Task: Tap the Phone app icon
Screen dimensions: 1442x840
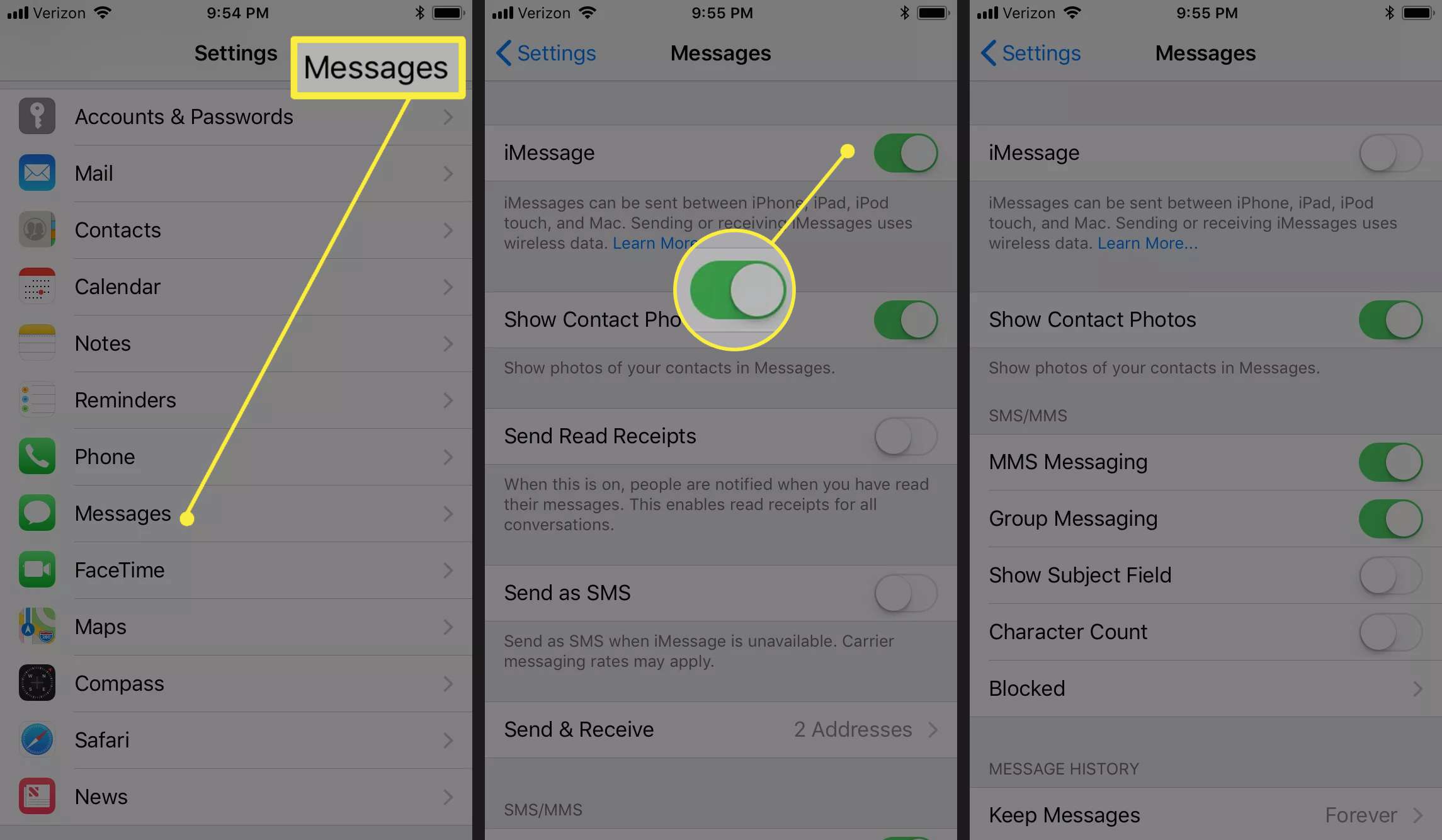Action: pos(36,456)
